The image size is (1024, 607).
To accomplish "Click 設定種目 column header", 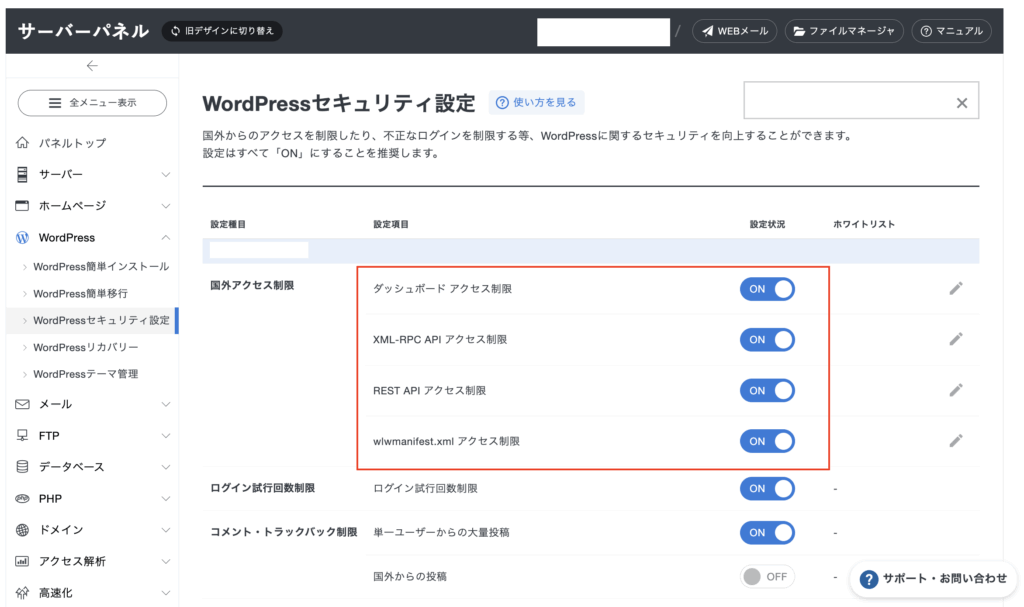I will pyautogui.click(x=228, y=224).
